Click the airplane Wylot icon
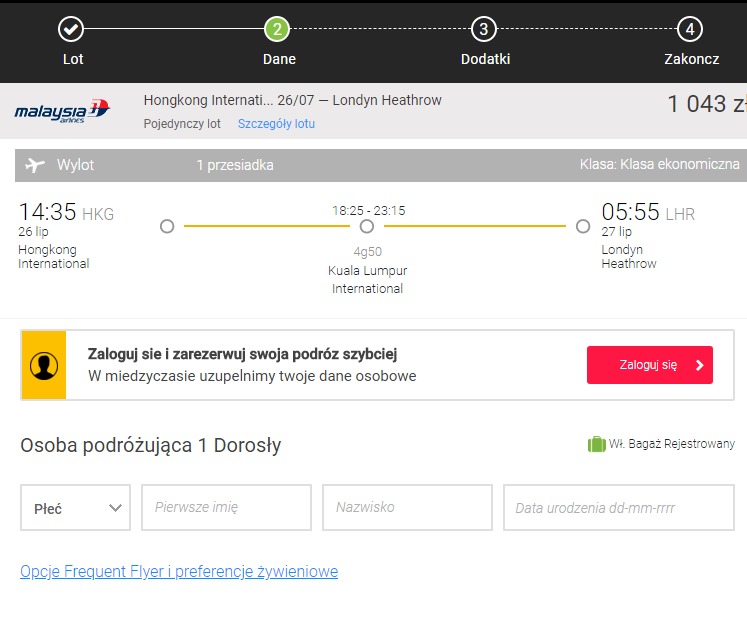The height and width of the screenshot is (636, 747). point(35,165)
